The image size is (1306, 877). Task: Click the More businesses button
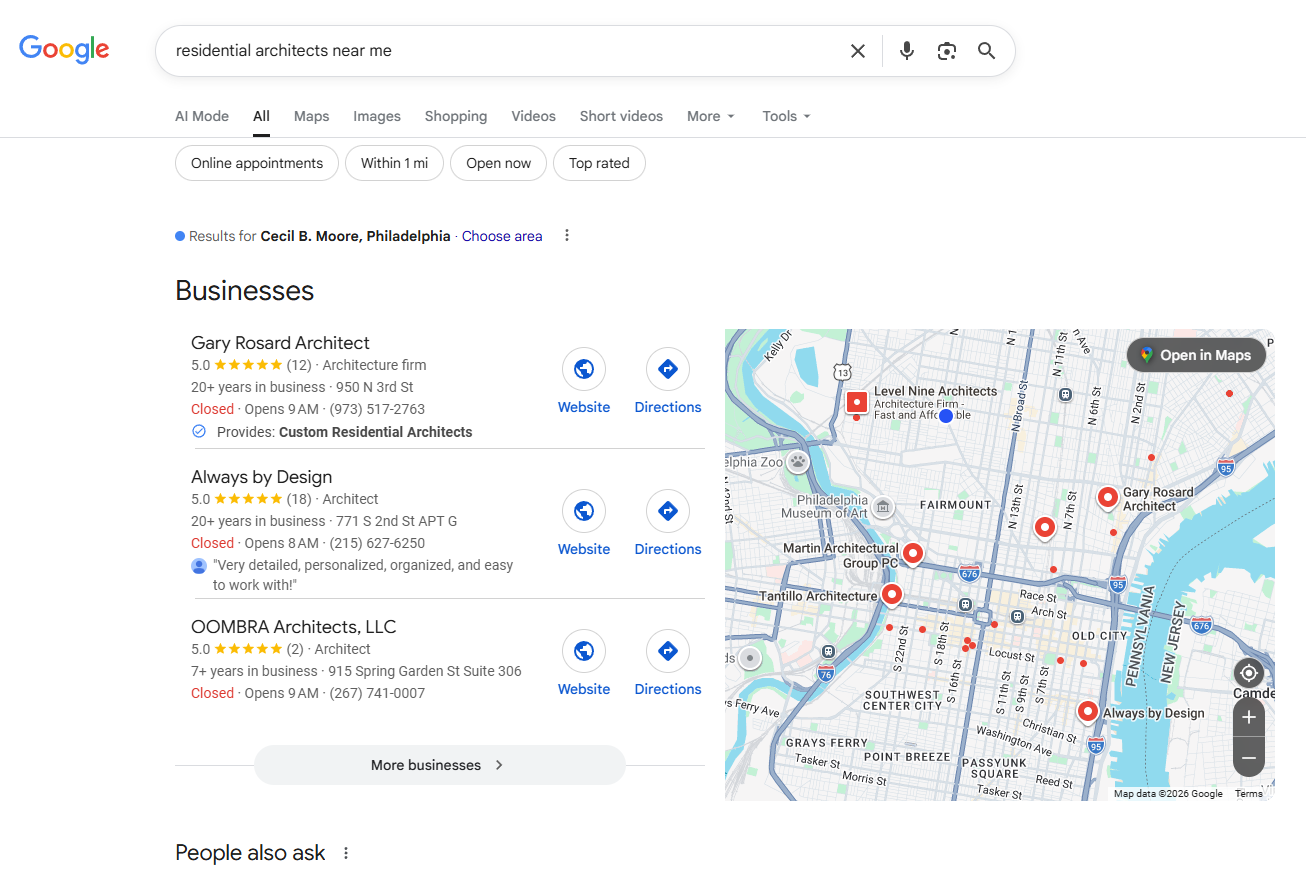(439, 765)
